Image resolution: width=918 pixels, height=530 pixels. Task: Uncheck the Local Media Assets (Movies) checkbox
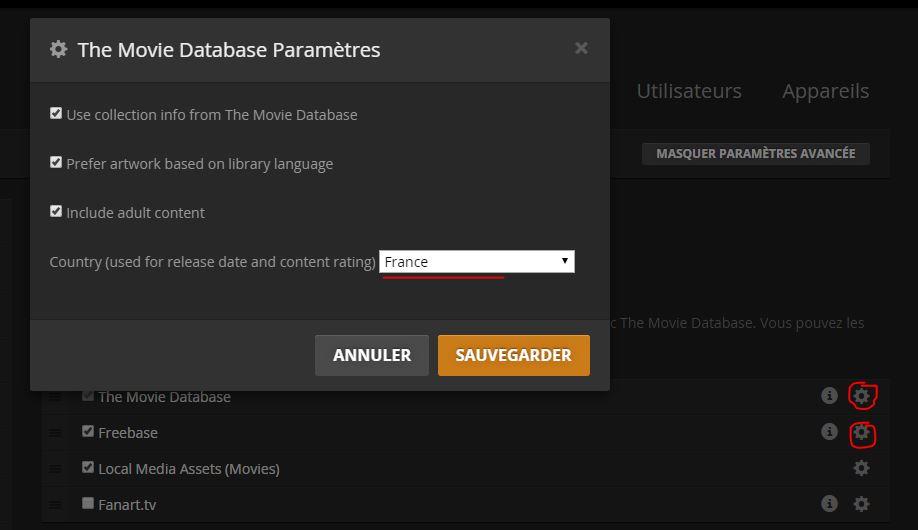88,468
